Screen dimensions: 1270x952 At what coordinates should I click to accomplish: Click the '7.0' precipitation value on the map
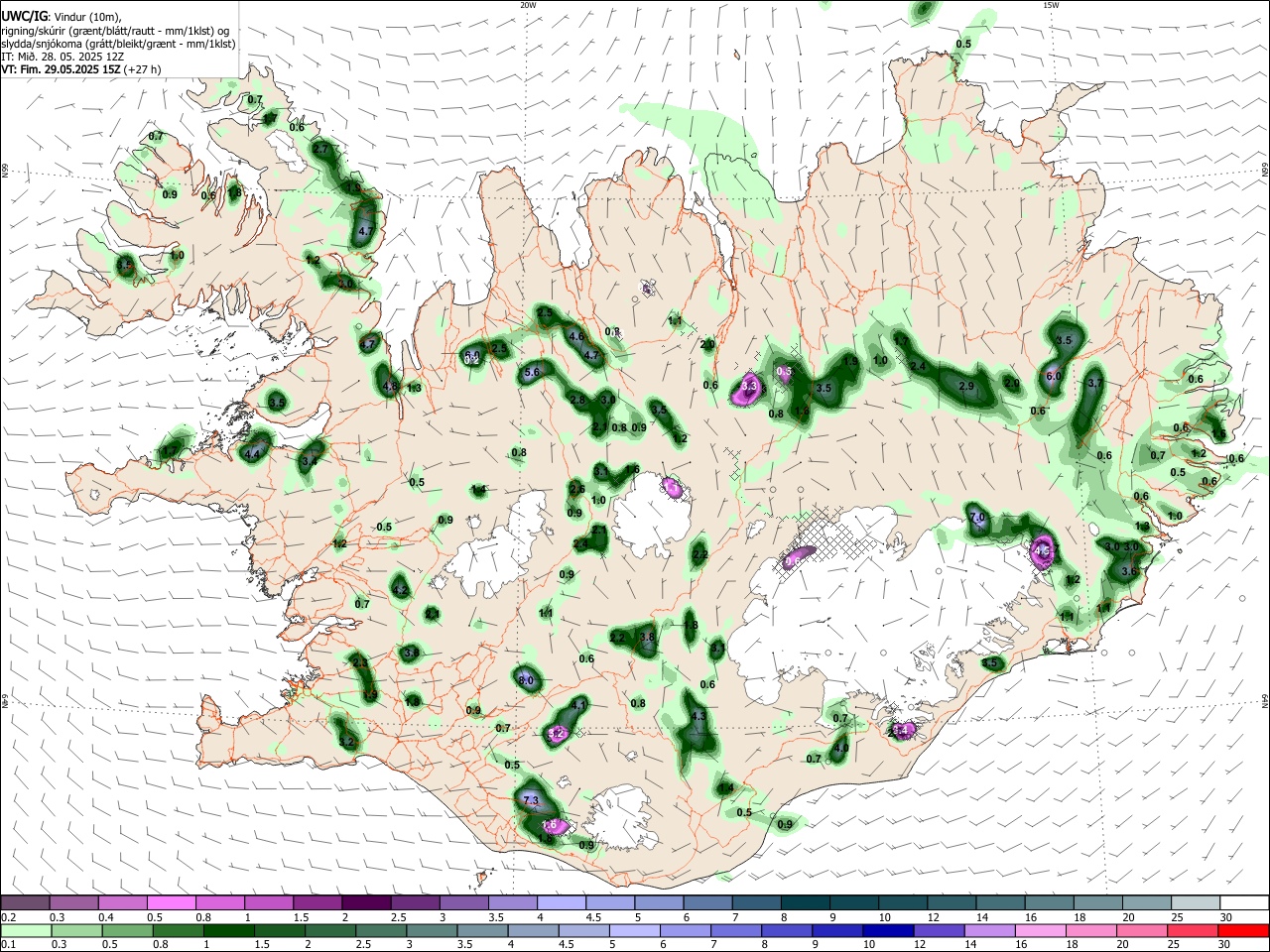[x=977, y=518]
